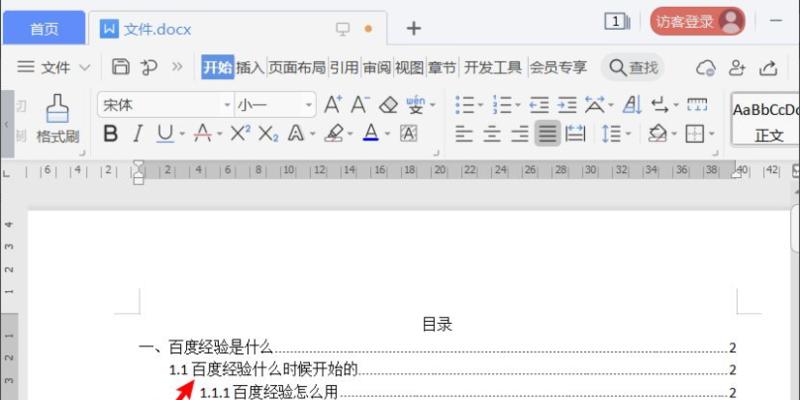Switch to the 视图 ribbon tab
This screenshot has height=400, width=800.
point(409,67)
